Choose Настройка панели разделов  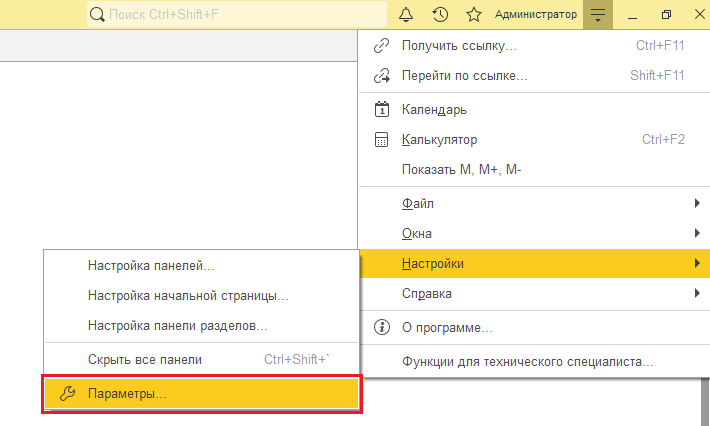201,325
